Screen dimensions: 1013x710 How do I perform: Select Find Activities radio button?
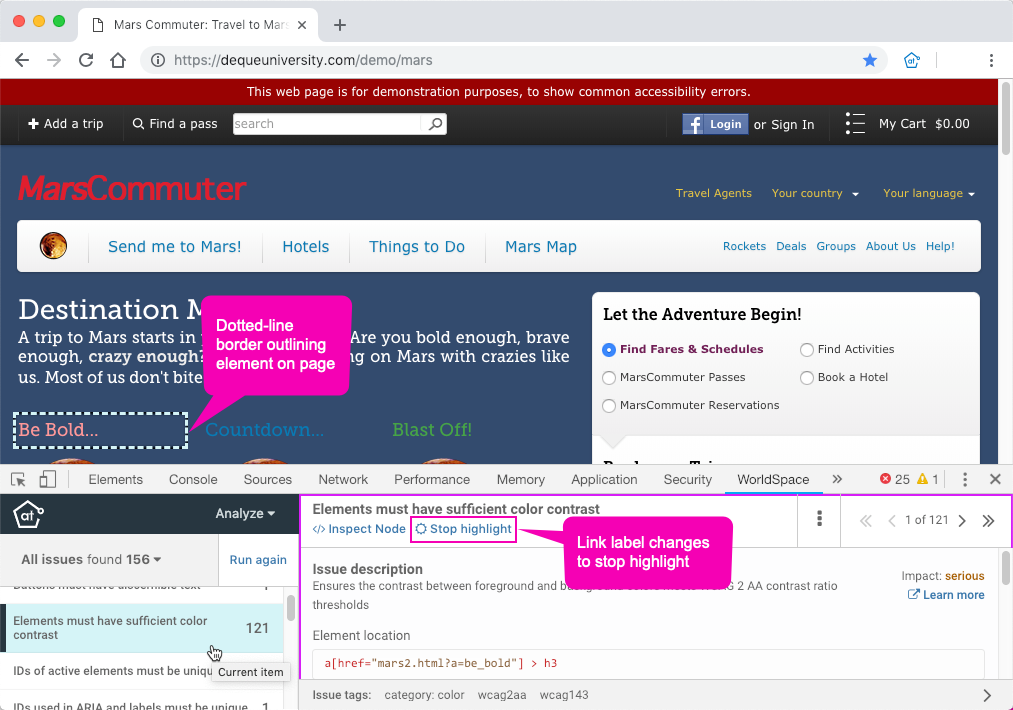(x=806, y=350)
